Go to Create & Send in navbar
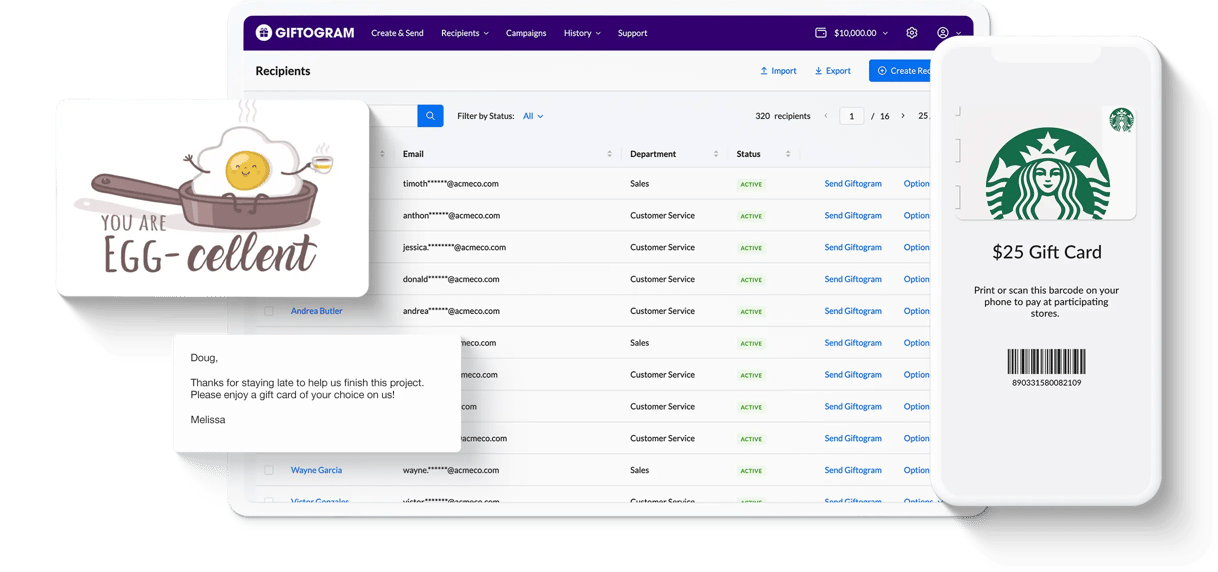Image resolution: width=1218 pixels, height=572 pixels. coord(397,33)
